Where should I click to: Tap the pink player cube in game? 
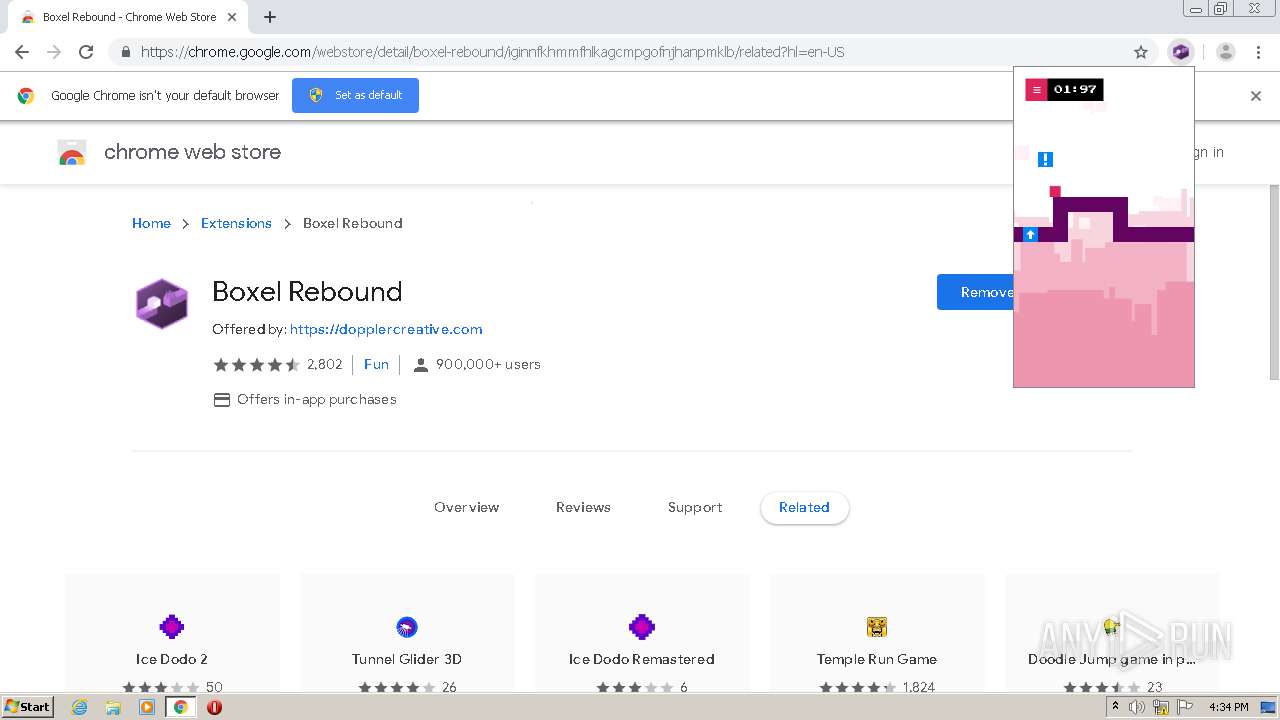tap(1055, 191)
